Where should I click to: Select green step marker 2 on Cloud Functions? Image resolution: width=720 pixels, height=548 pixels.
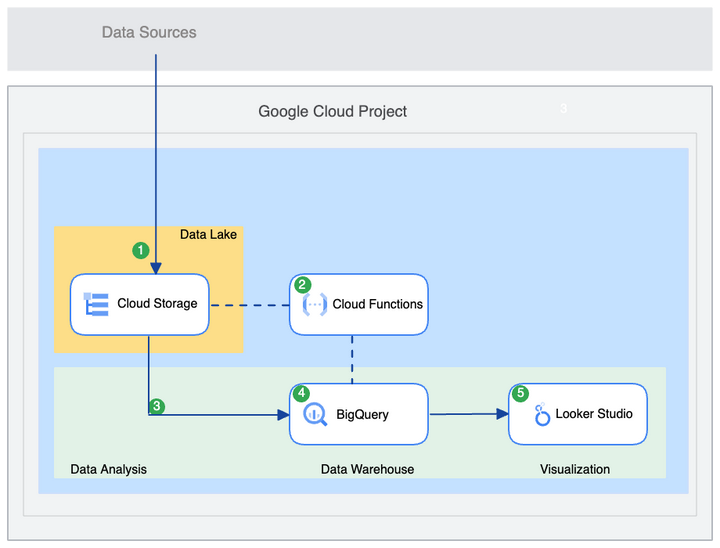(302, 285)
